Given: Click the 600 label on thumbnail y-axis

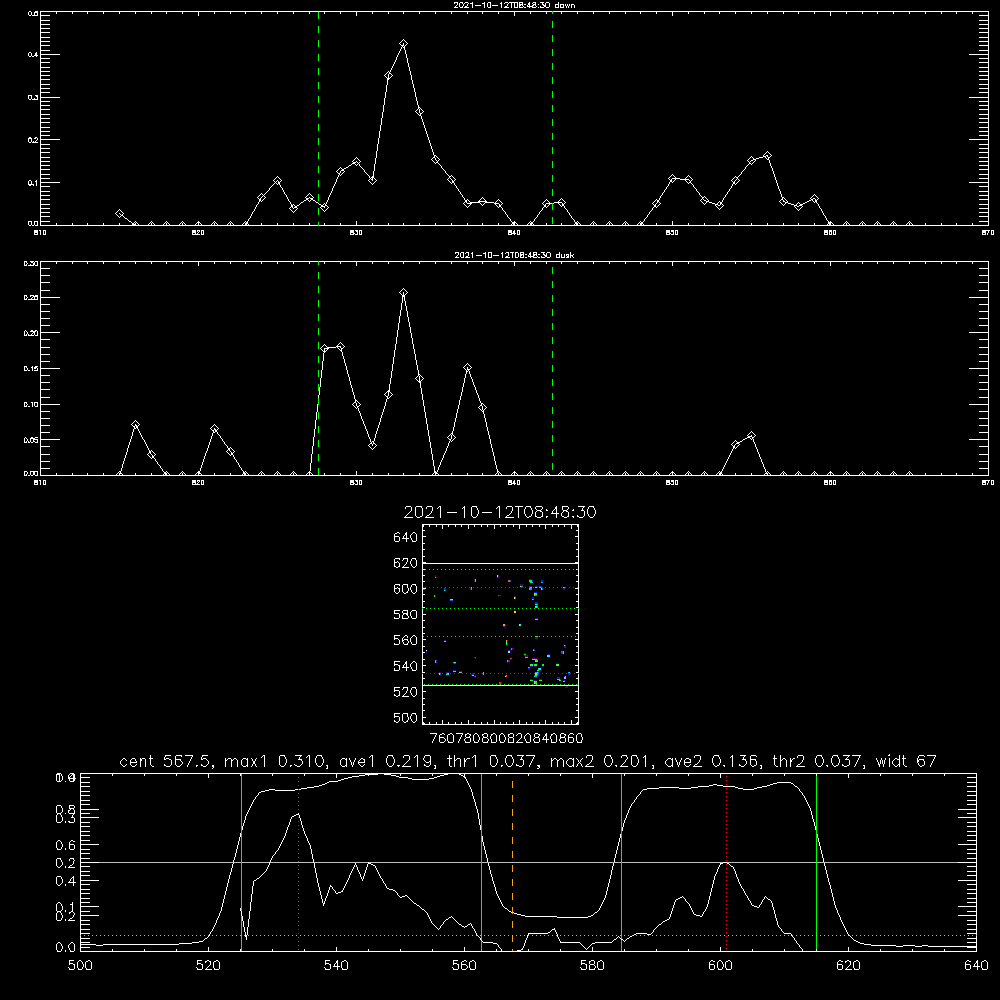Looking at the screenshot, I should [406, 589].
